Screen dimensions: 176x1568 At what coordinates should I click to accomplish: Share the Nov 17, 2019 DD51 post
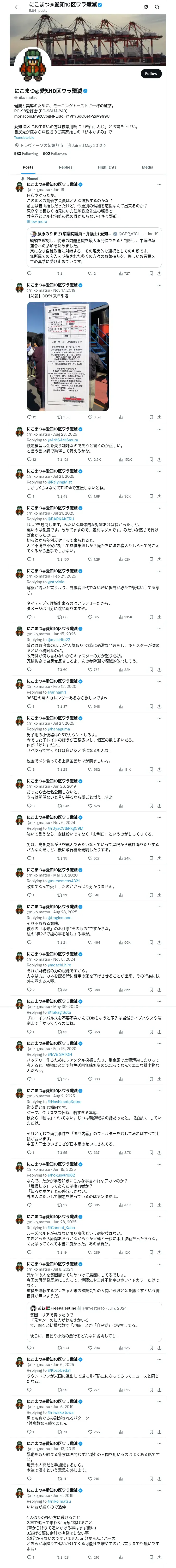pos(159,417)
